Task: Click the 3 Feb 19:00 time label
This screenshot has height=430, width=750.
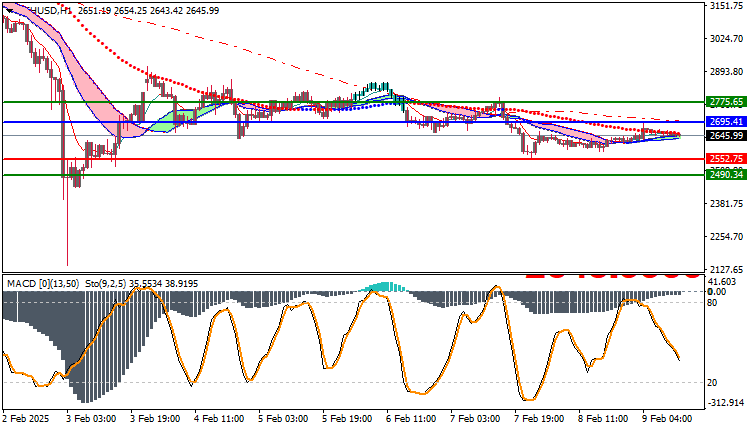Action: [155, 419]
